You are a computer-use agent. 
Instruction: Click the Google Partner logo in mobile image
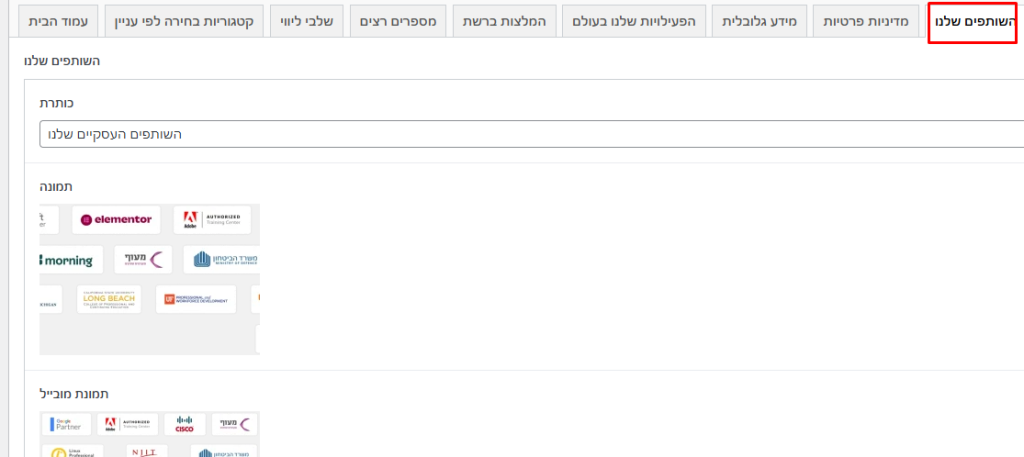pos(66,424)
